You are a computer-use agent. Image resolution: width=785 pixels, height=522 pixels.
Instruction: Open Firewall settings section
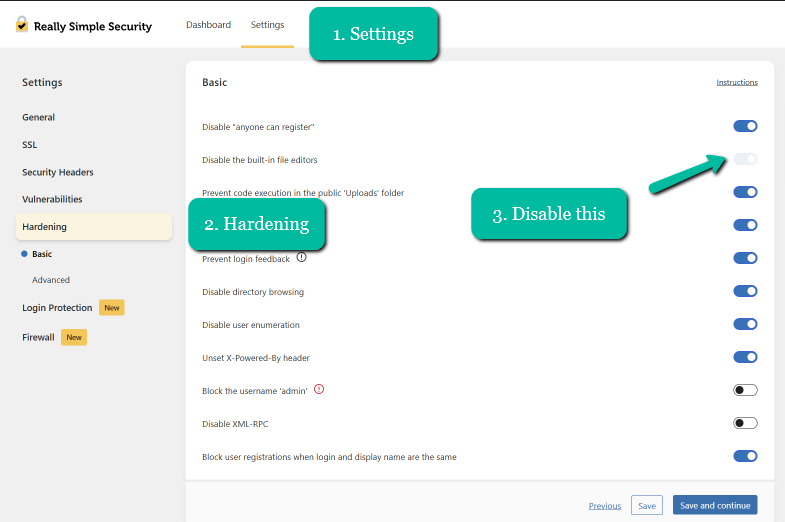click(x=38, y=337)
